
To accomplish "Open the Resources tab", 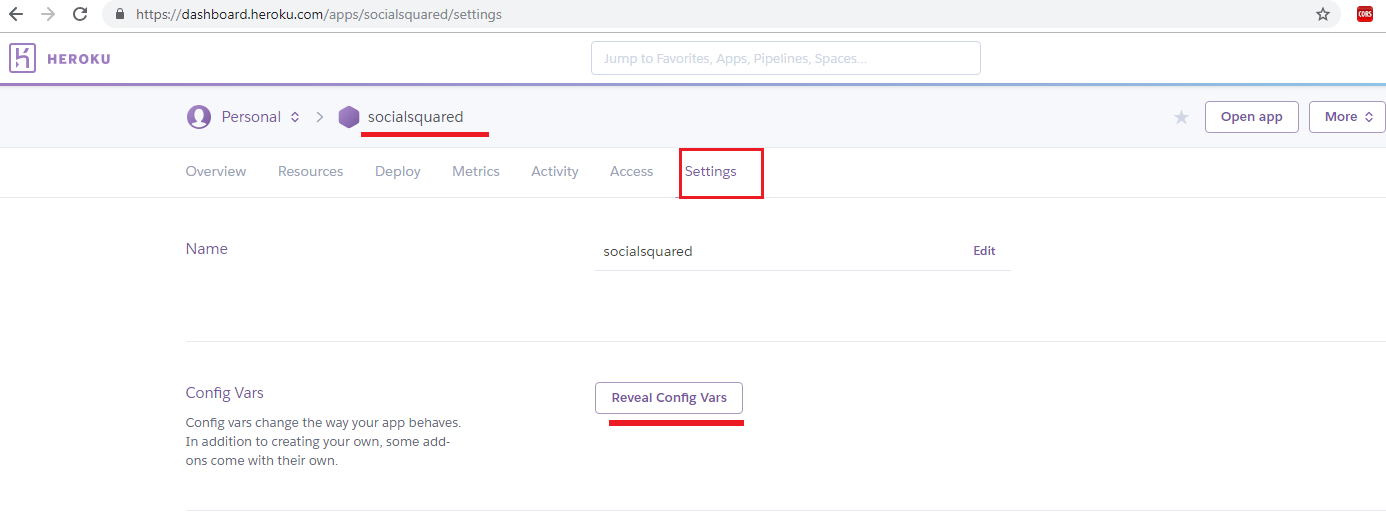I will point(310,172).
